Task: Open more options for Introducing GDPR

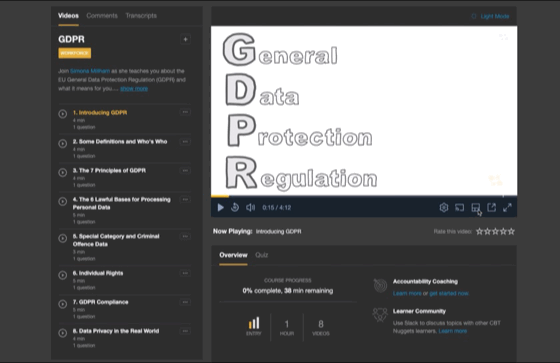Action: click(x=185, y=112)
